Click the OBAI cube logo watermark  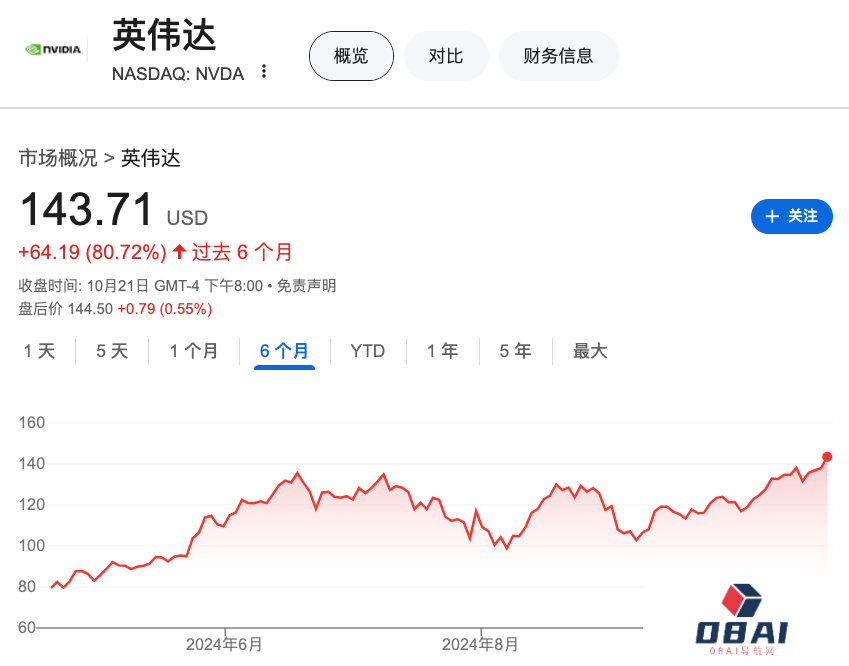click(x=741, y=600)
